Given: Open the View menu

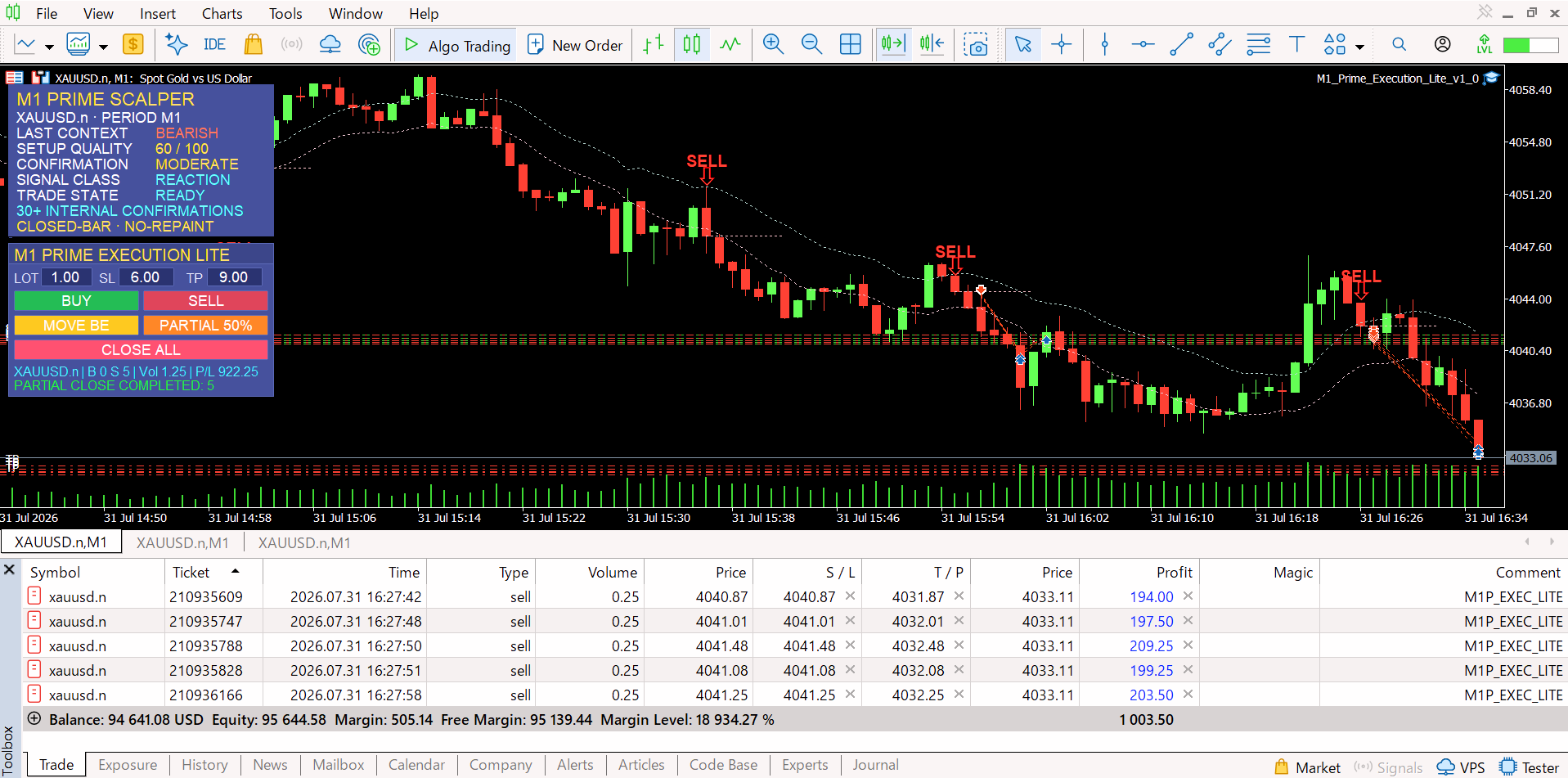Looking at the screenshot, I should tap(98, 14).
